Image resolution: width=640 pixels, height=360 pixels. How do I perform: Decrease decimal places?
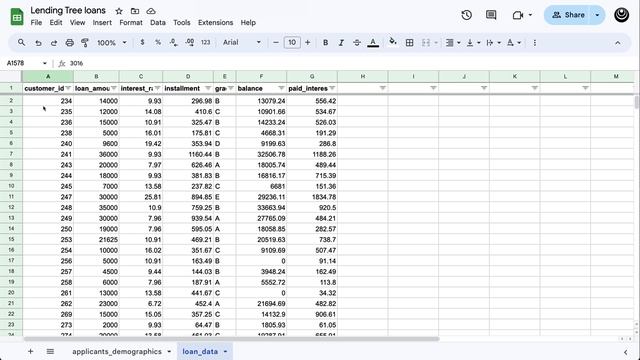(x=173, y=42)
